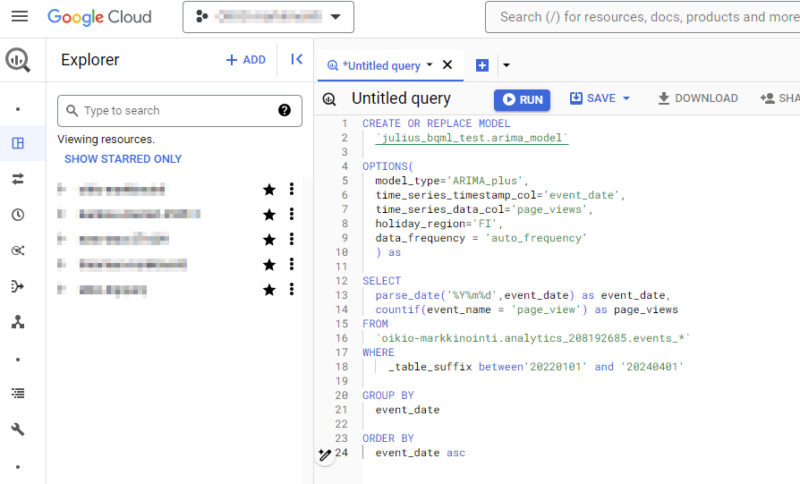Click line number 12 in the editor gutter
The height and width of the screenshot is (484, 800).
341,281
